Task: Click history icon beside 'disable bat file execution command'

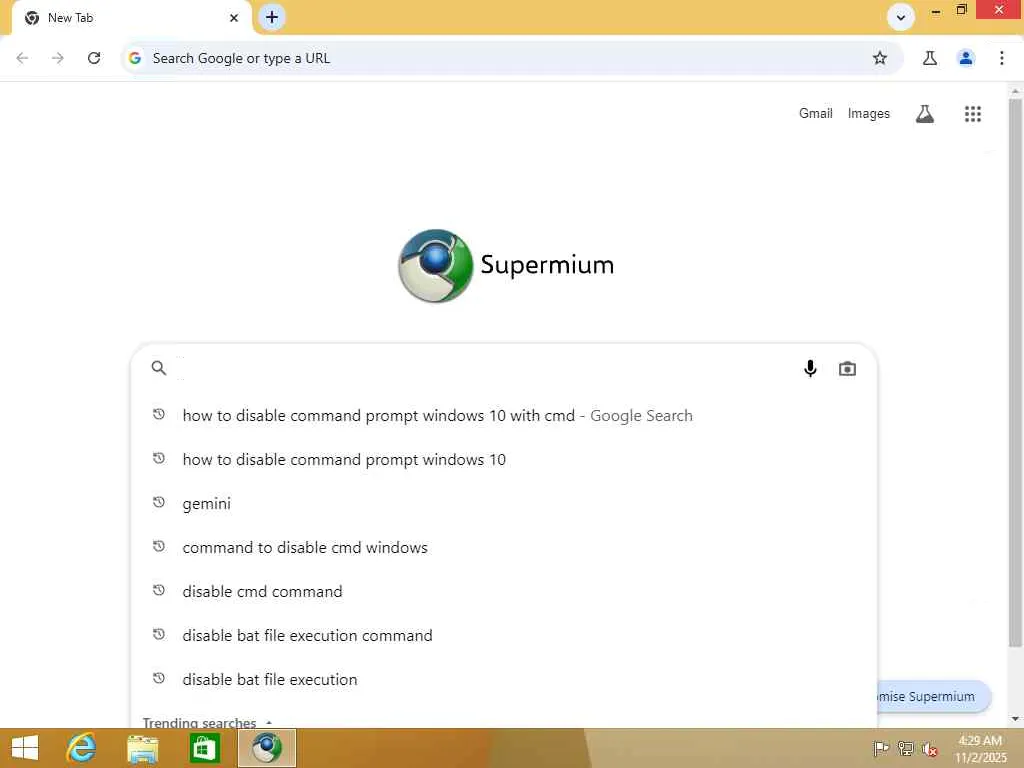Action: pos(159,634)
